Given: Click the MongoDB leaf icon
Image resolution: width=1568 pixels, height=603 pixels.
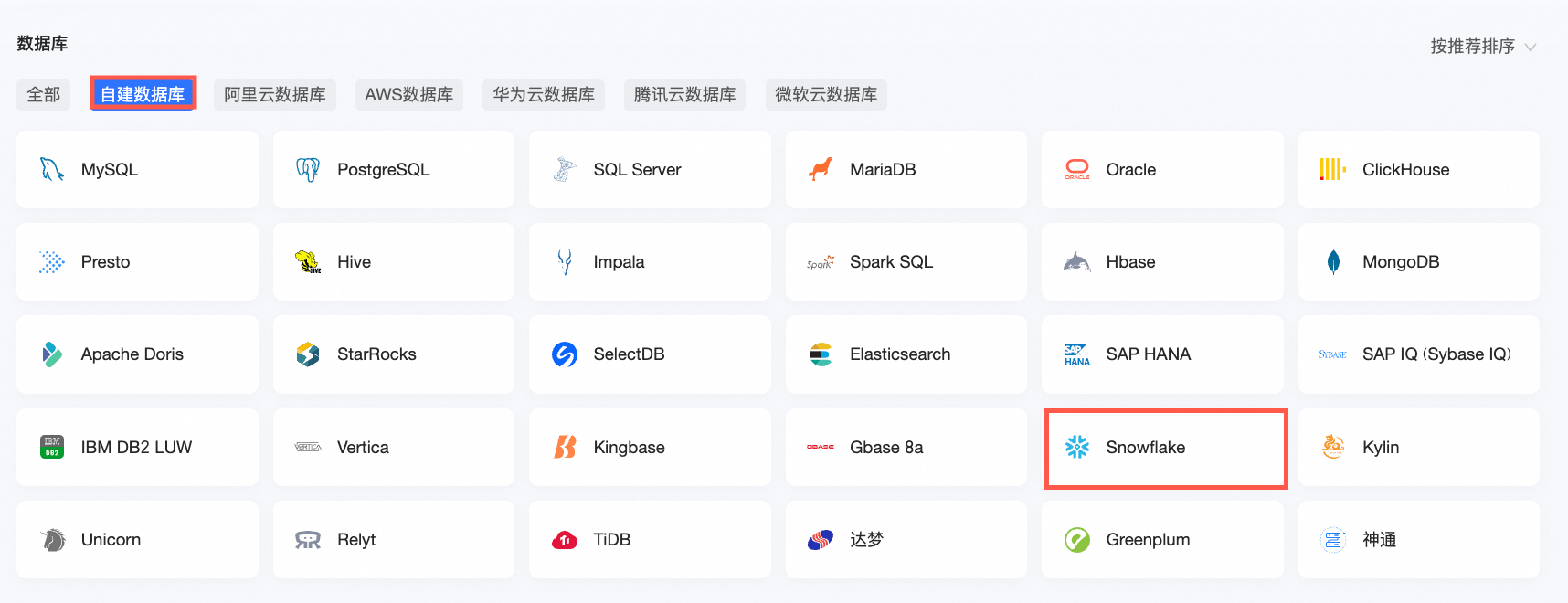Looking at the screenshot, I should [1333, 262].
